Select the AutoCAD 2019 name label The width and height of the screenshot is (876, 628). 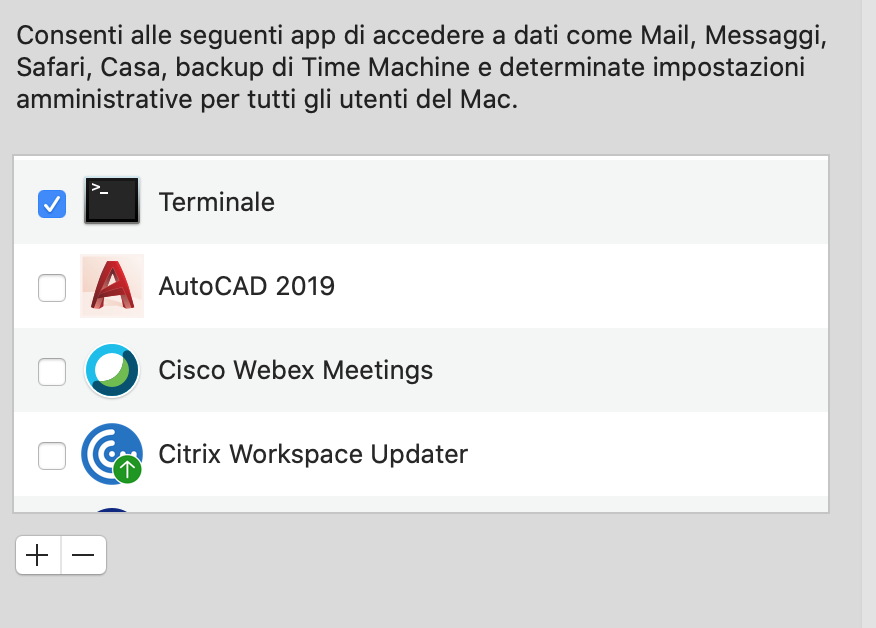pyautogui.click(x=246, y=286)
